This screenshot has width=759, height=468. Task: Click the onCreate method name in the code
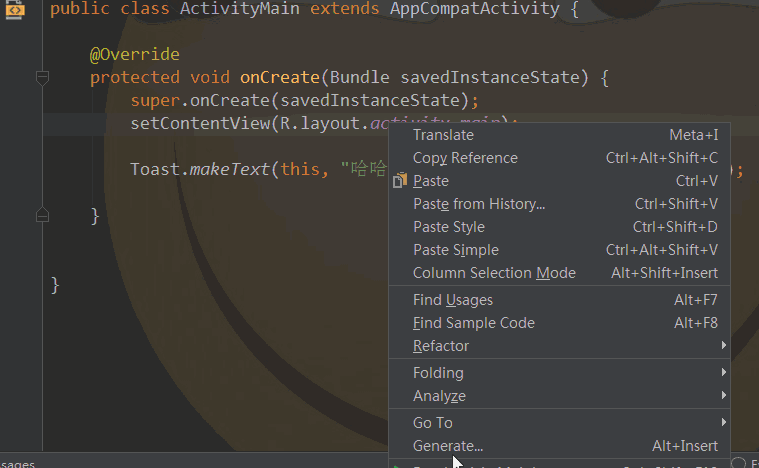[x=279, y=77]
